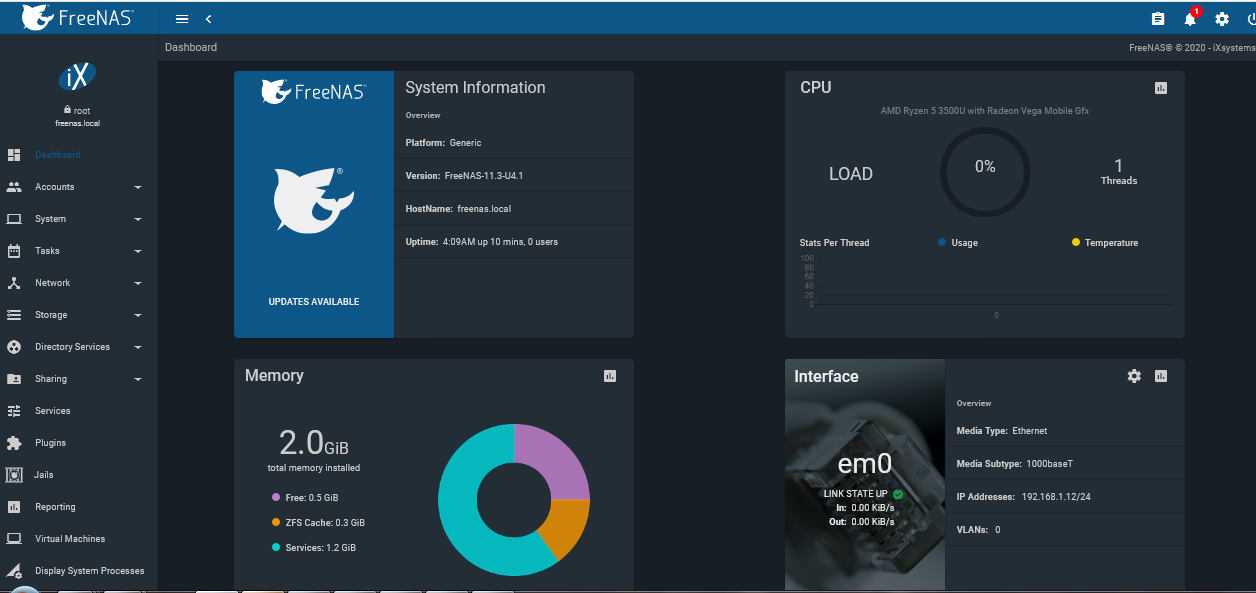
Task: Open CPU reports chart icon
Action: pos(1160,88)
